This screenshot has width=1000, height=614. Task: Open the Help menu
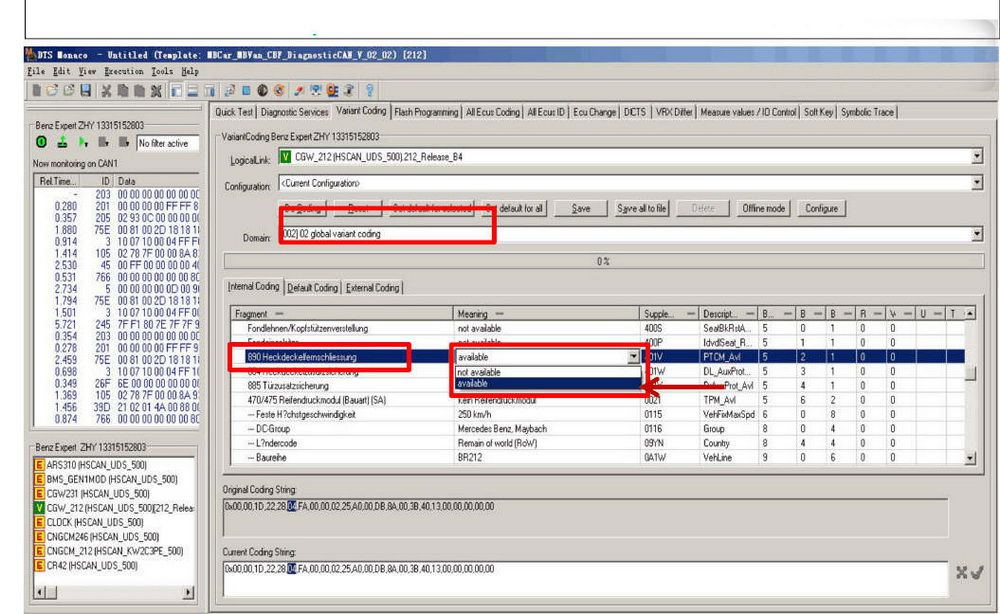[x=190, y=71]
